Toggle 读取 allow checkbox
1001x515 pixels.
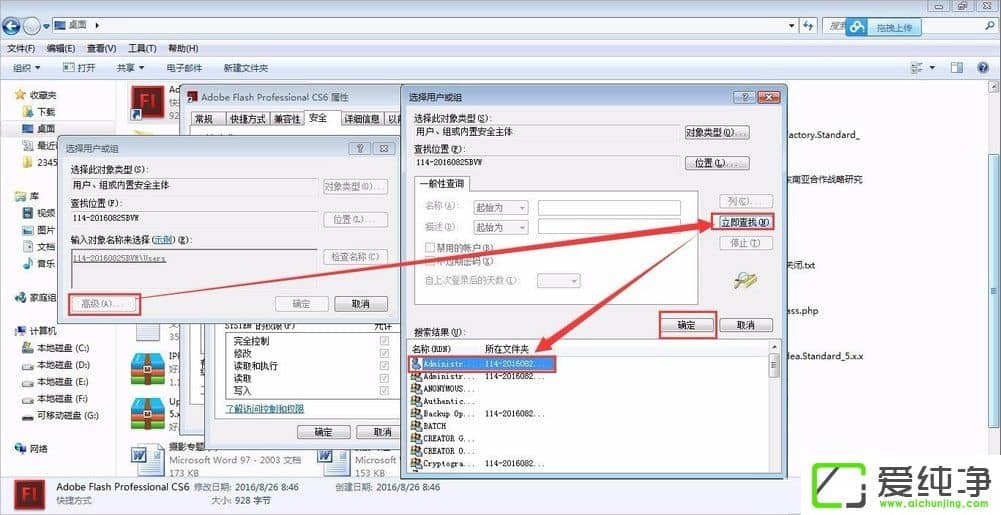click(x=384, y=378)
